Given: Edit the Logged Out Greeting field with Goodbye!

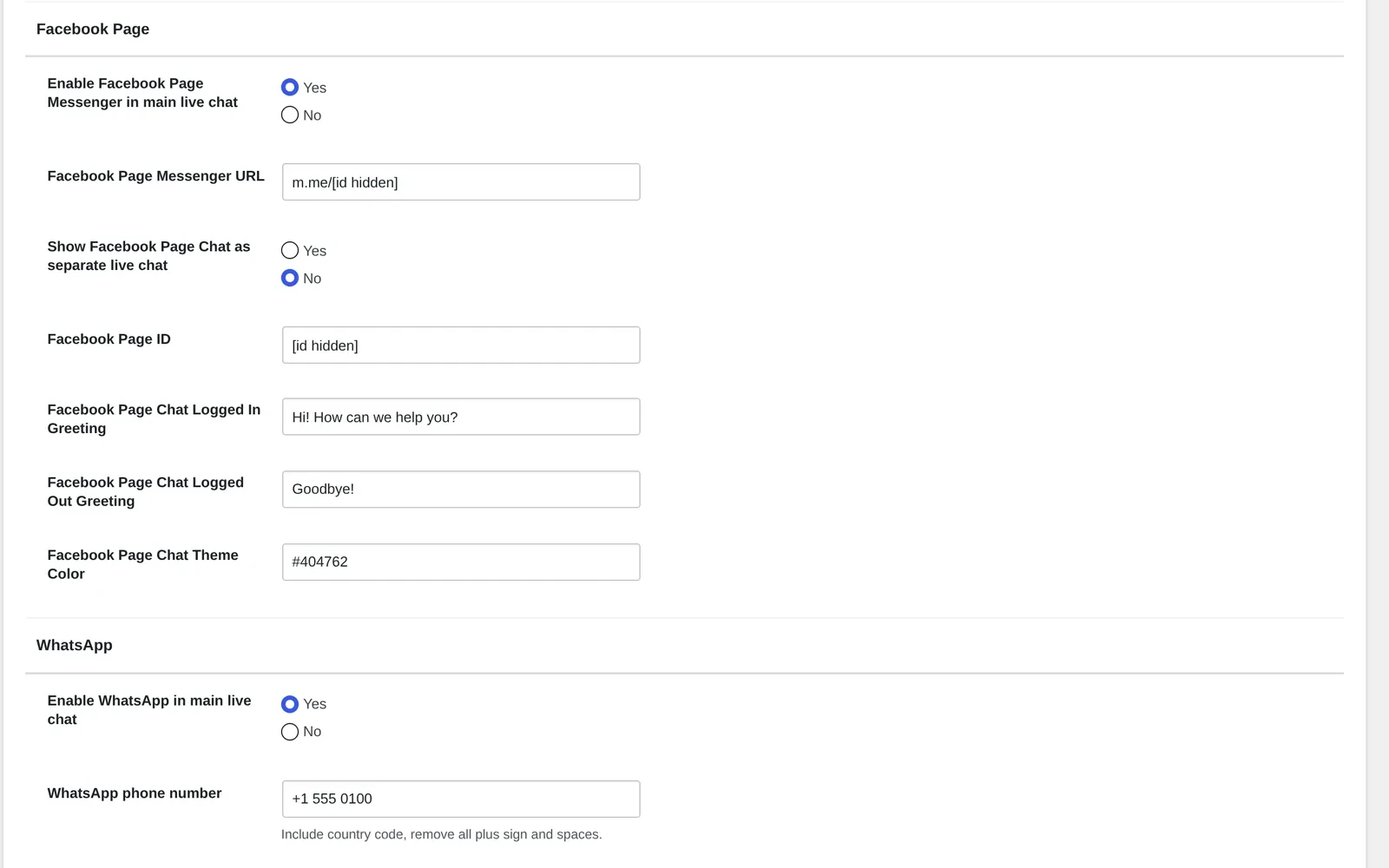Looking at the screenshot, I should [461, 490].
